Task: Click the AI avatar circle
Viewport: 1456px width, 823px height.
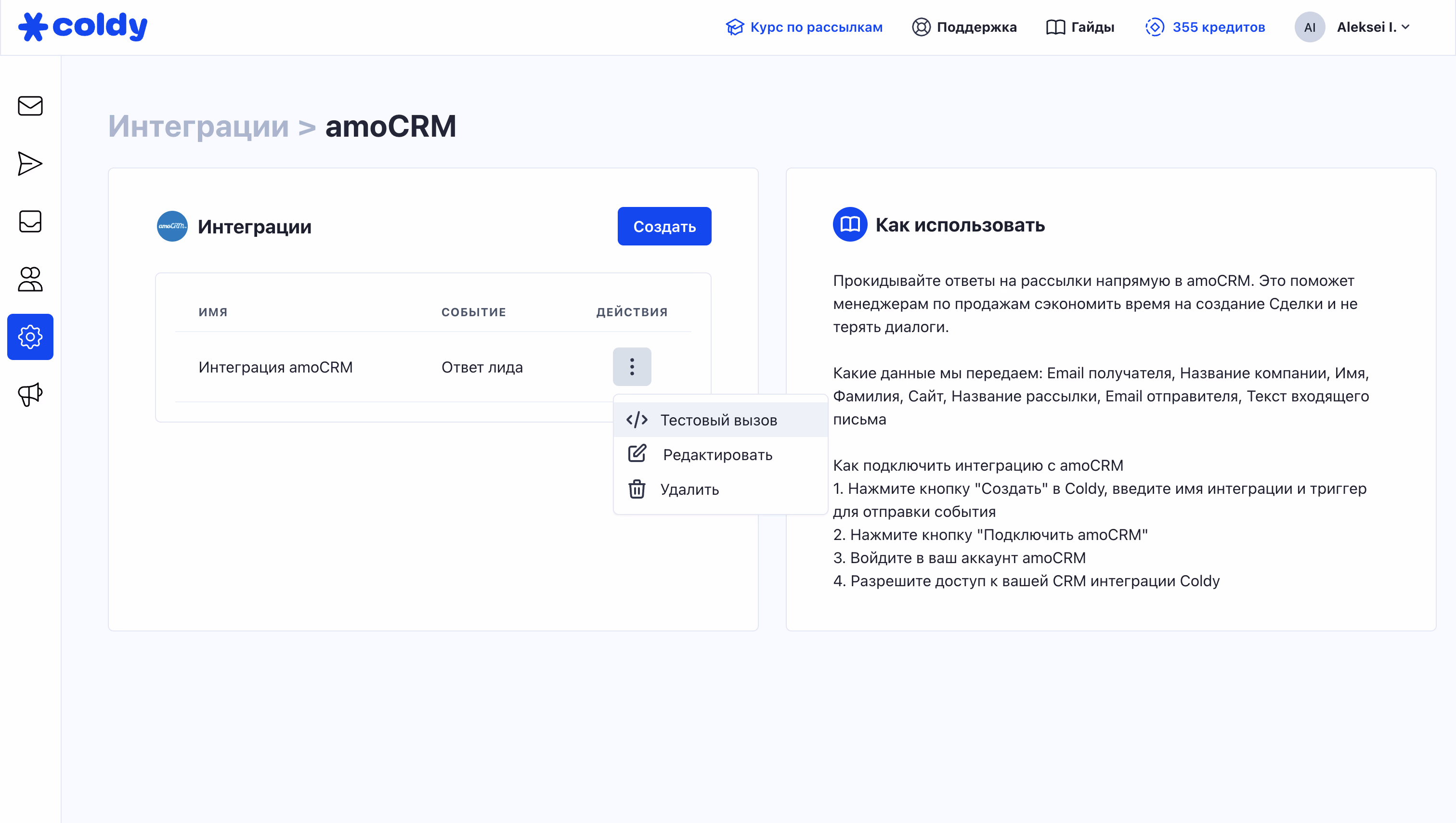Action: click(1310, 26)
